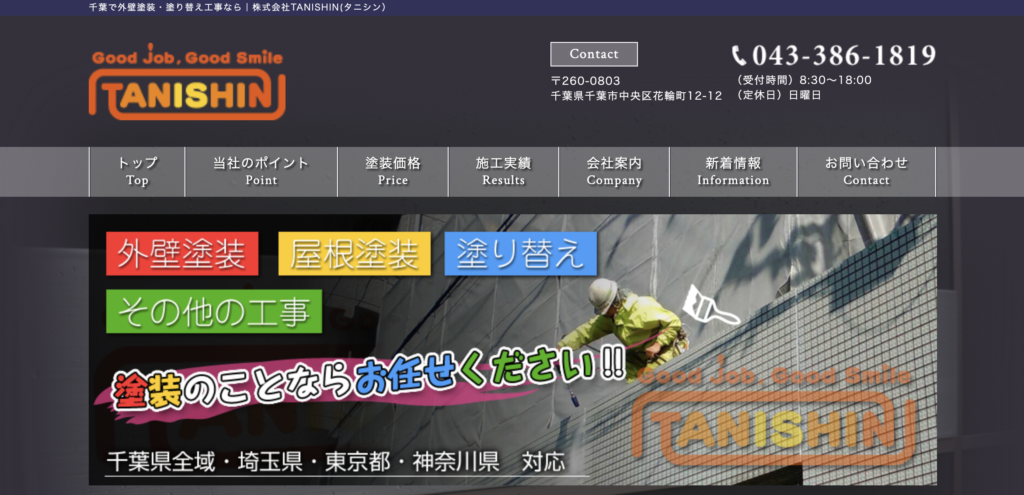Image resolution: width=1024 pixels, height=495 pixels.
Task: Click the green その他の工事 label
Action: pyautogui.click(x=214, y=311)
